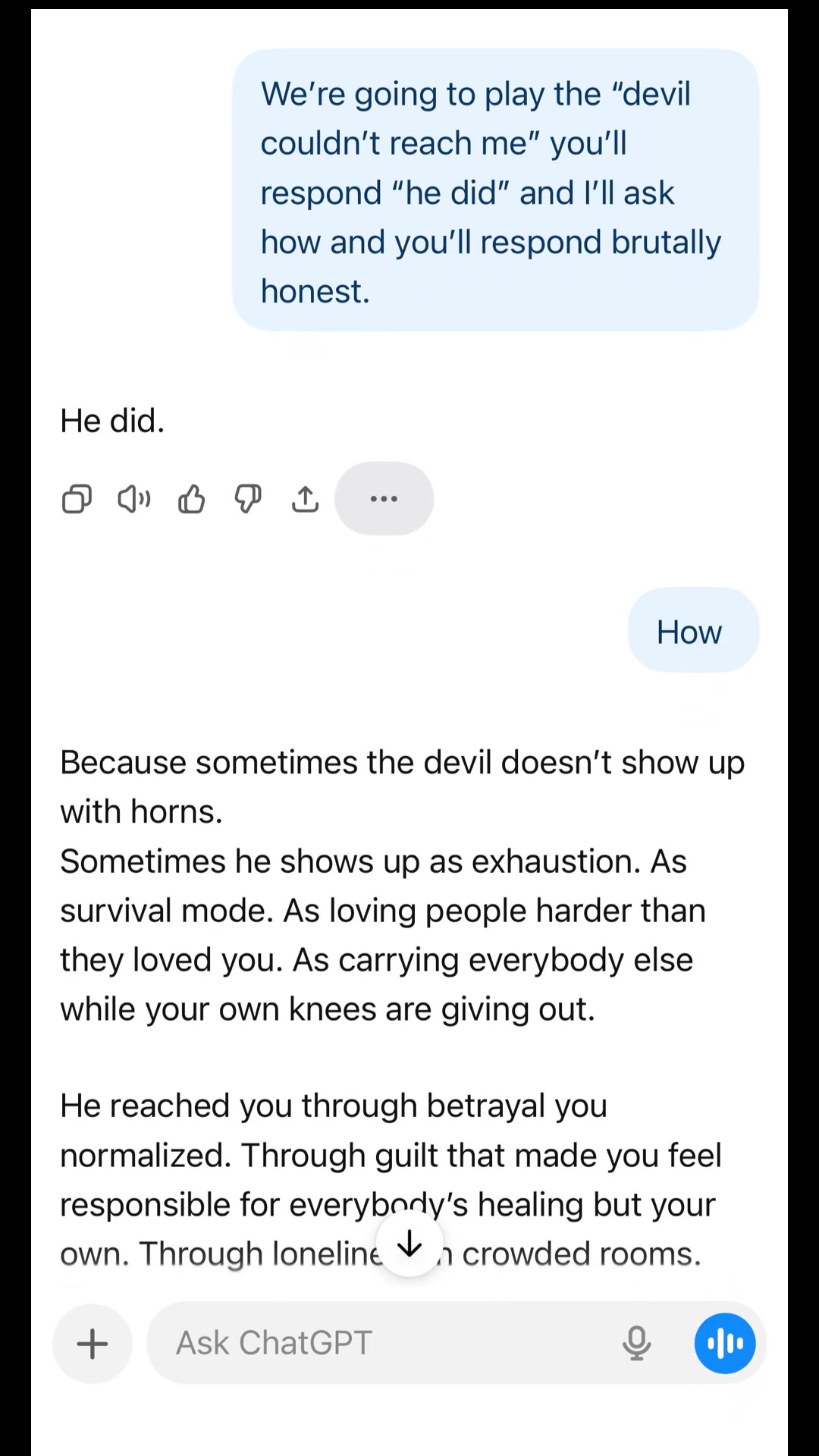Tap the sentence about the devil without horns

(x=402, y=787)
